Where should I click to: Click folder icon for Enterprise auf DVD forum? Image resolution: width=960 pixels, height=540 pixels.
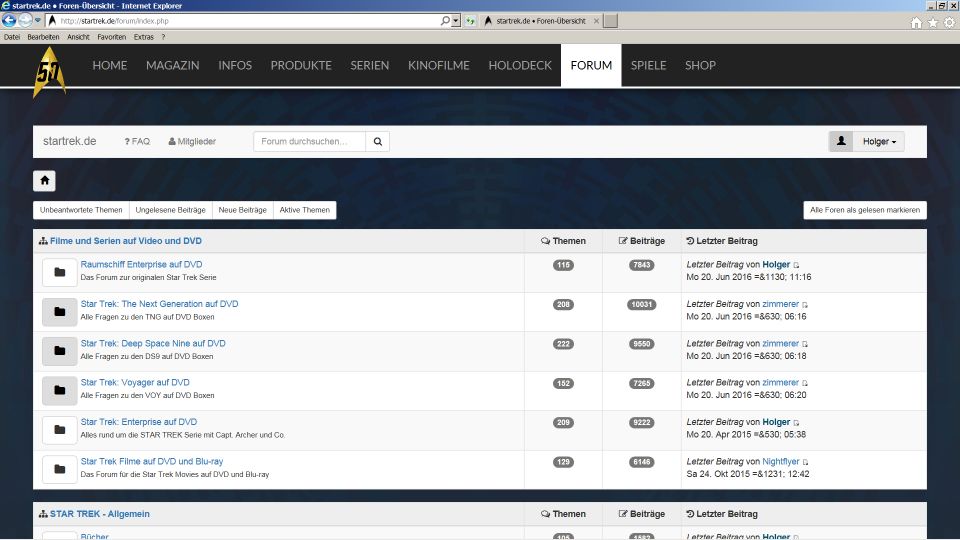[x=59, y=430]
